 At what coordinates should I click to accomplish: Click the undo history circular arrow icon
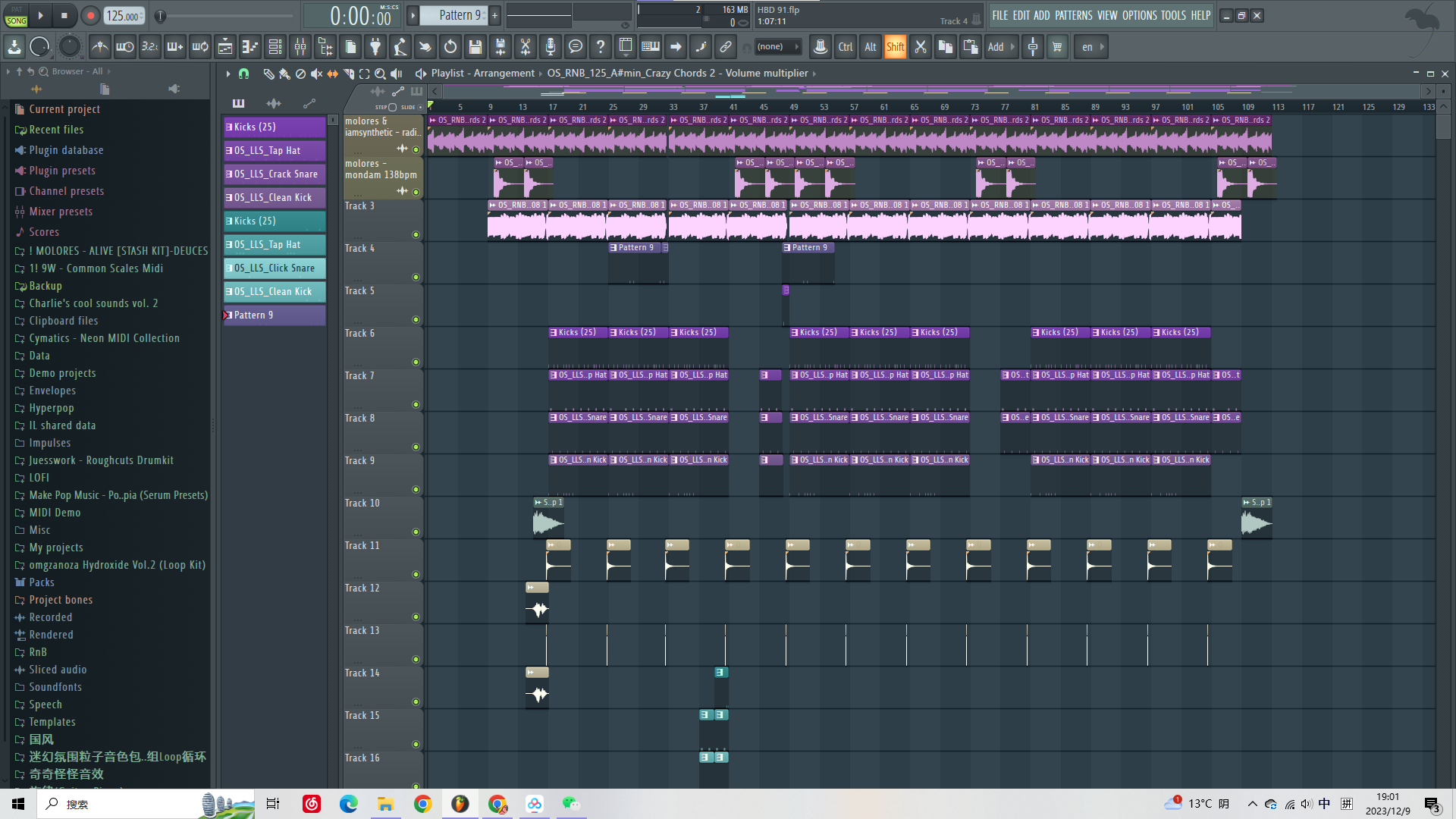pos(450,47)
